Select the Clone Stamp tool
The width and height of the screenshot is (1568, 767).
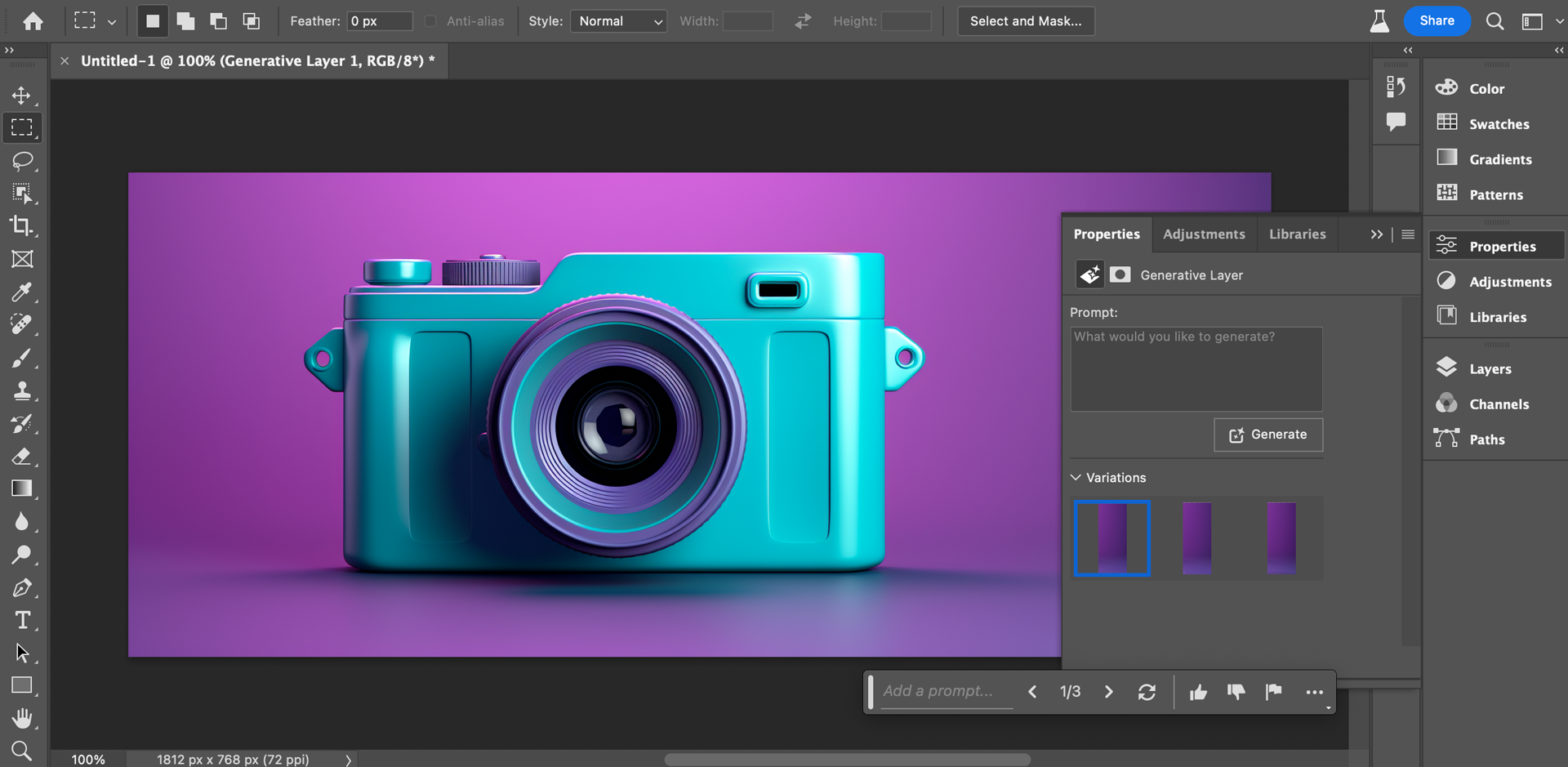[x=22, y=390]
